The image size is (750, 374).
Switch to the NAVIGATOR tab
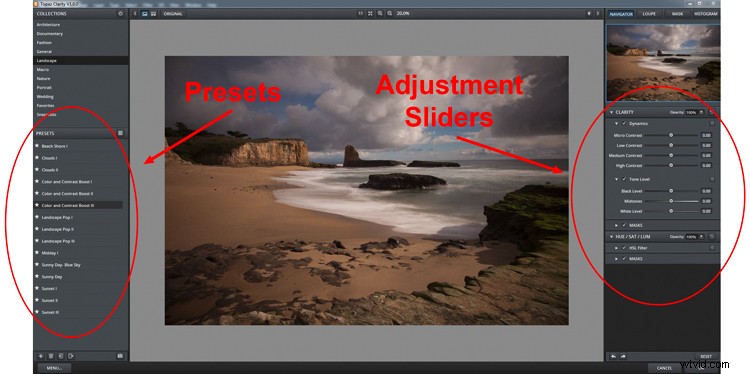[x=621, y=14]
